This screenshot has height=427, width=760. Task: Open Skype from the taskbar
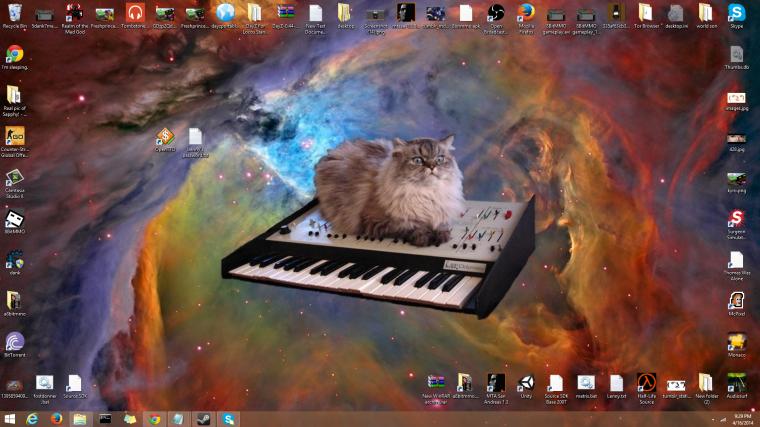click(228, 419)
